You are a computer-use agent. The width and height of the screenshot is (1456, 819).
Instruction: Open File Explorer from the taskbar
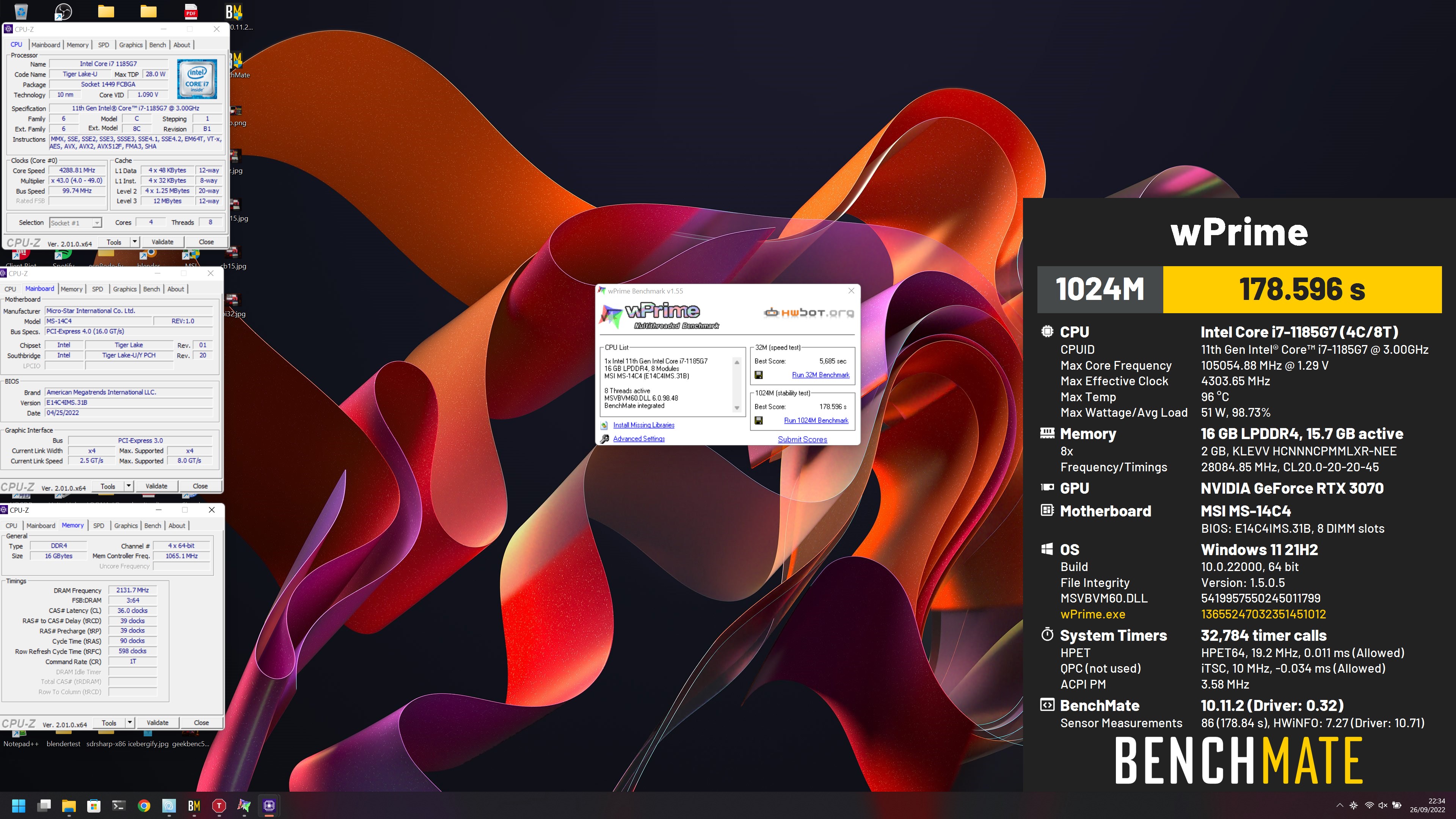tap(69, 805)
